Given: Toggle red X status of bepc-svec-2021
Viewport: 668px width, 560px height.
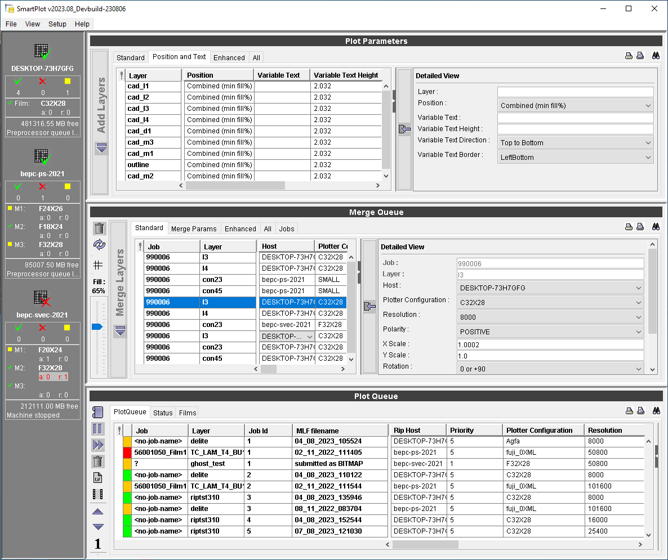Looking at the screenshot, I should tap(42, 328).
